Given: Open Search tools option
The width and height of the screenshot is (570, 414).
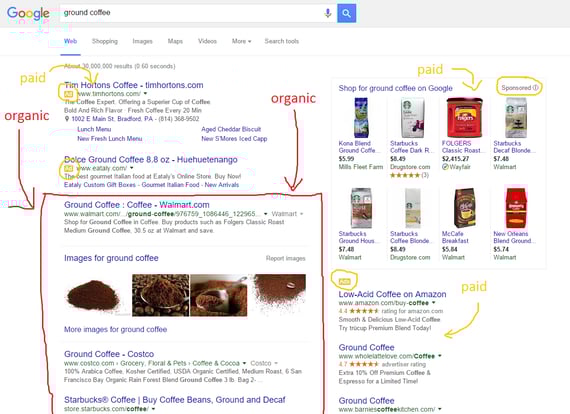Looking at the screenshot, I should [x=282, y=41].
